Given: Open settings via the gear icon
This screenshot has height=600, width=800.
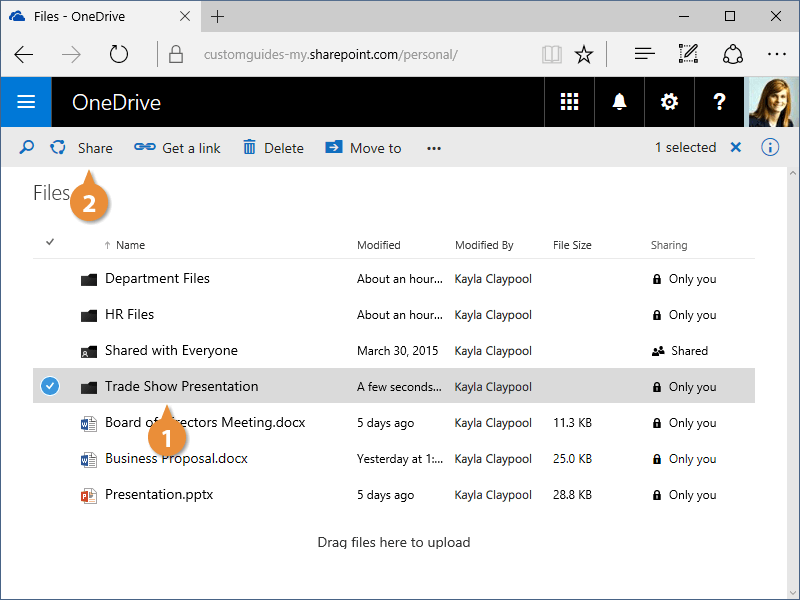Looking at the screenshot, I should tap(669, 102).
